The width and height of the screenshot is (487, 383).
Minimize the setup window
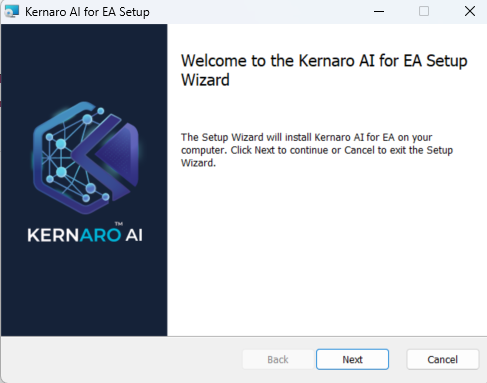379,12
